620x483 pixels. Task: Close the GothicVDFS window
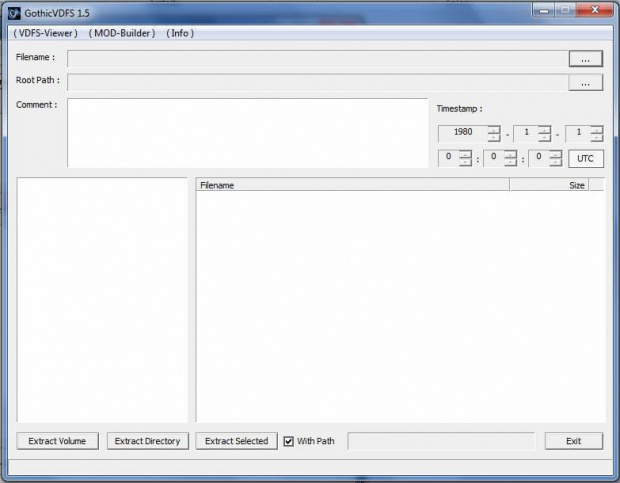click(x=594, y=10)
